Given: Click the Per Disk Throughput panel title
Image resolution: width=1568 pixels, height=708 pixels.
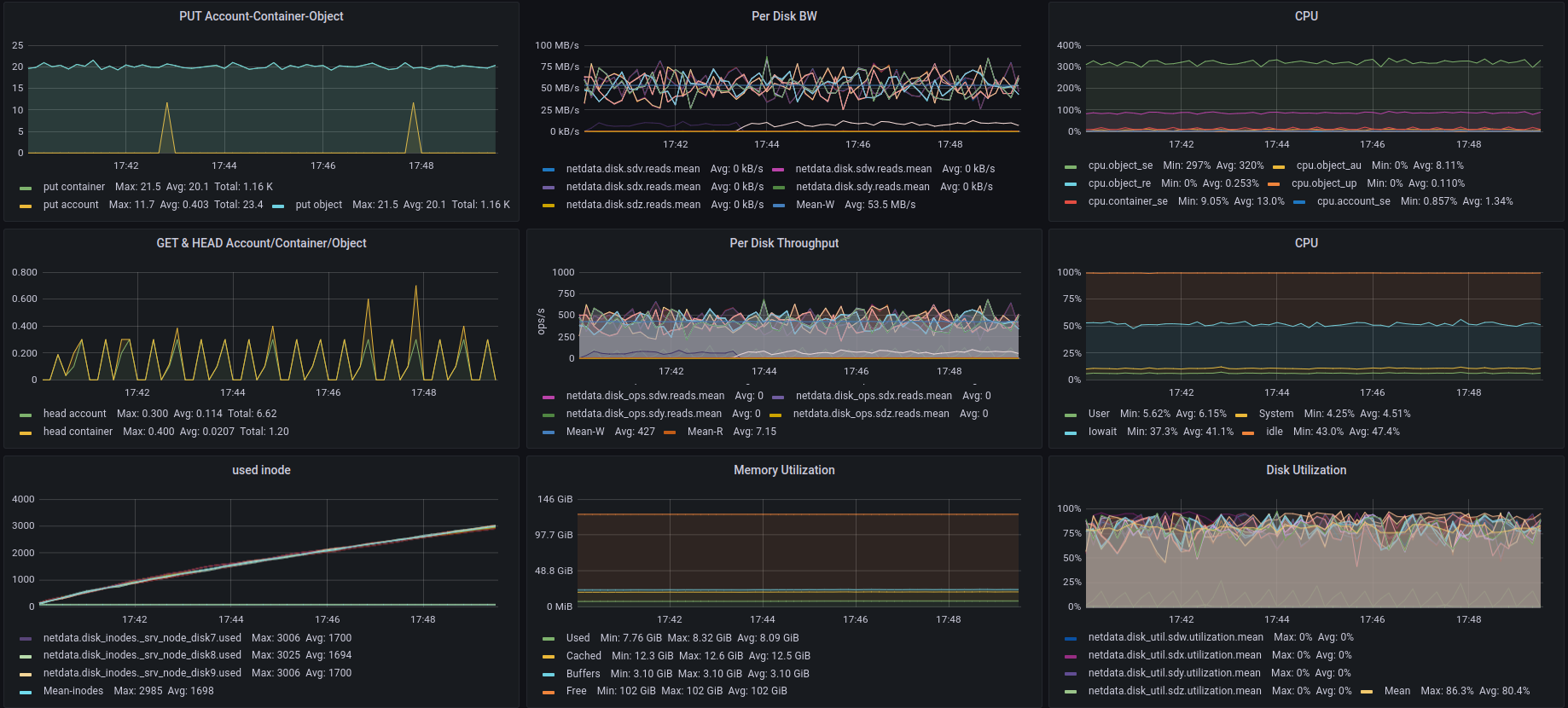Looking at the screenshot, I should pyautogui.click(x=783, y=243).
